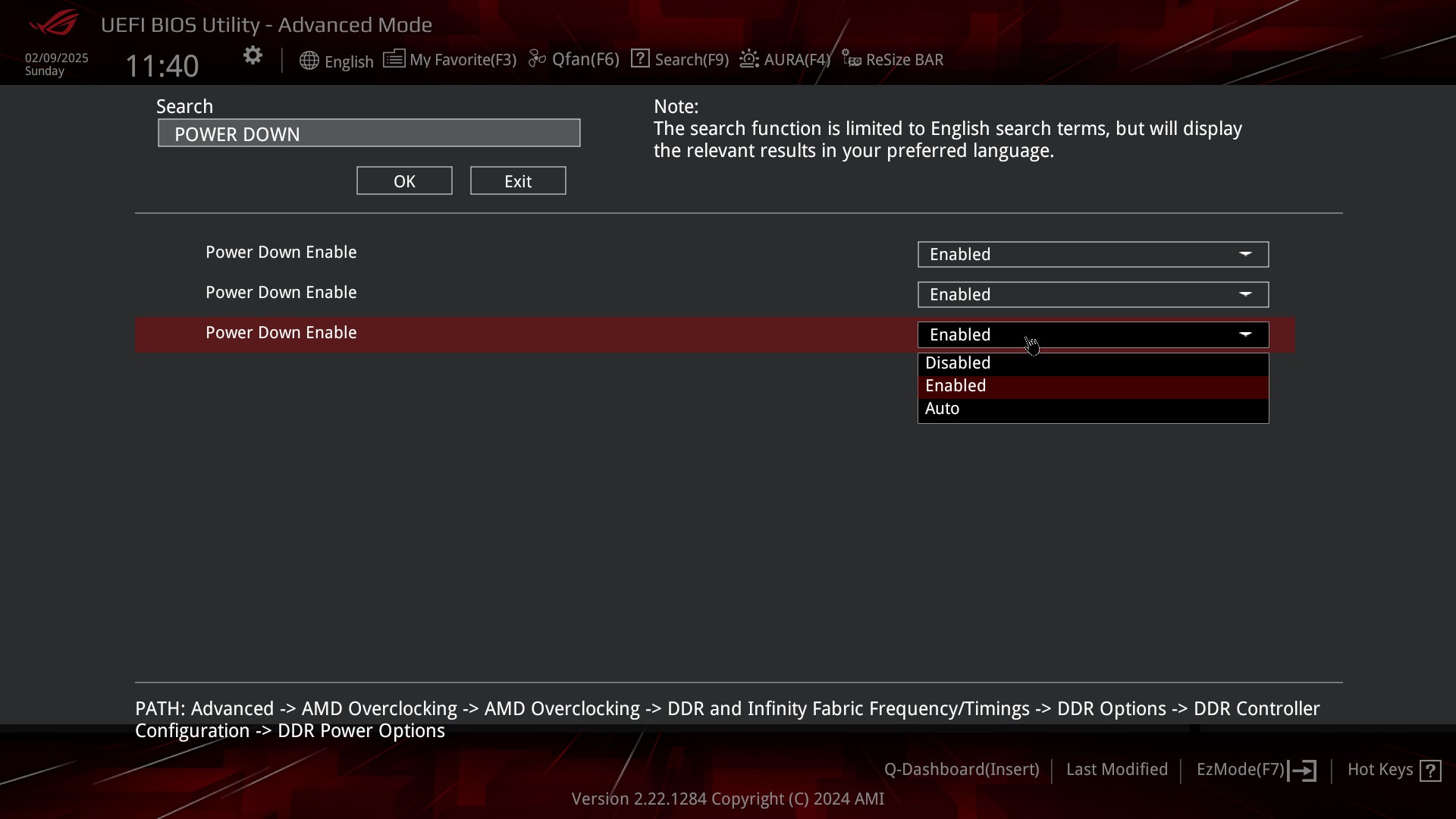
Task: Open Last Modified settings list
Action: point(1116,770)
